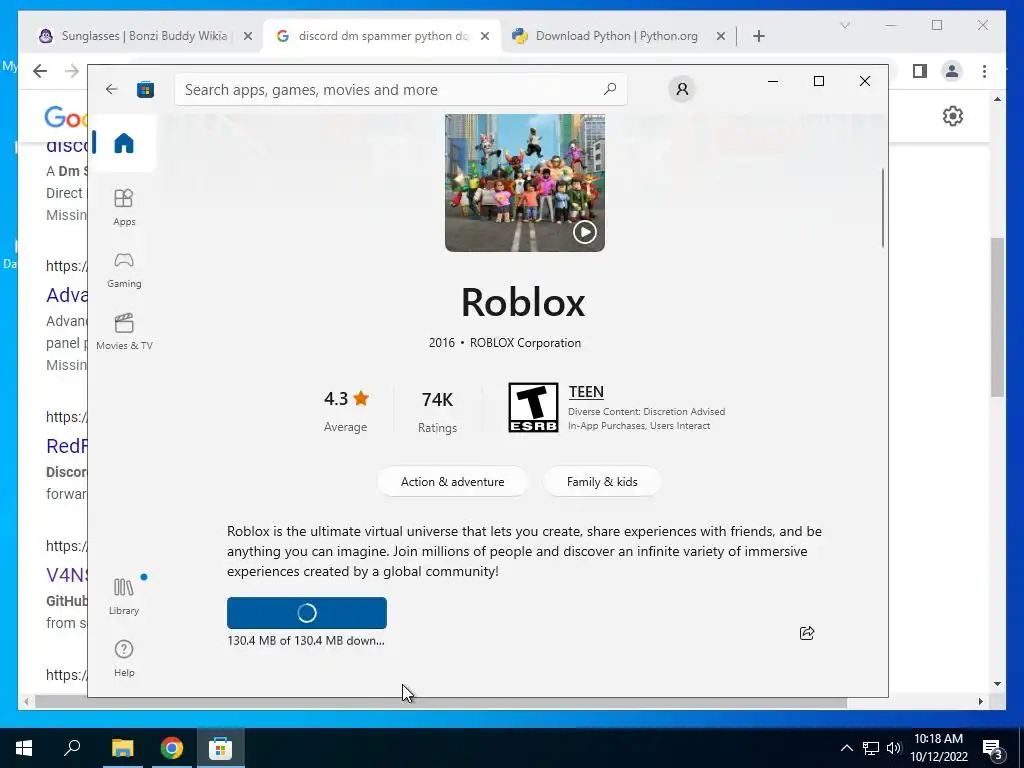
Task: Open Gaming section in Store sidebar
Action: pyautogui.click(x=124, y=270)
